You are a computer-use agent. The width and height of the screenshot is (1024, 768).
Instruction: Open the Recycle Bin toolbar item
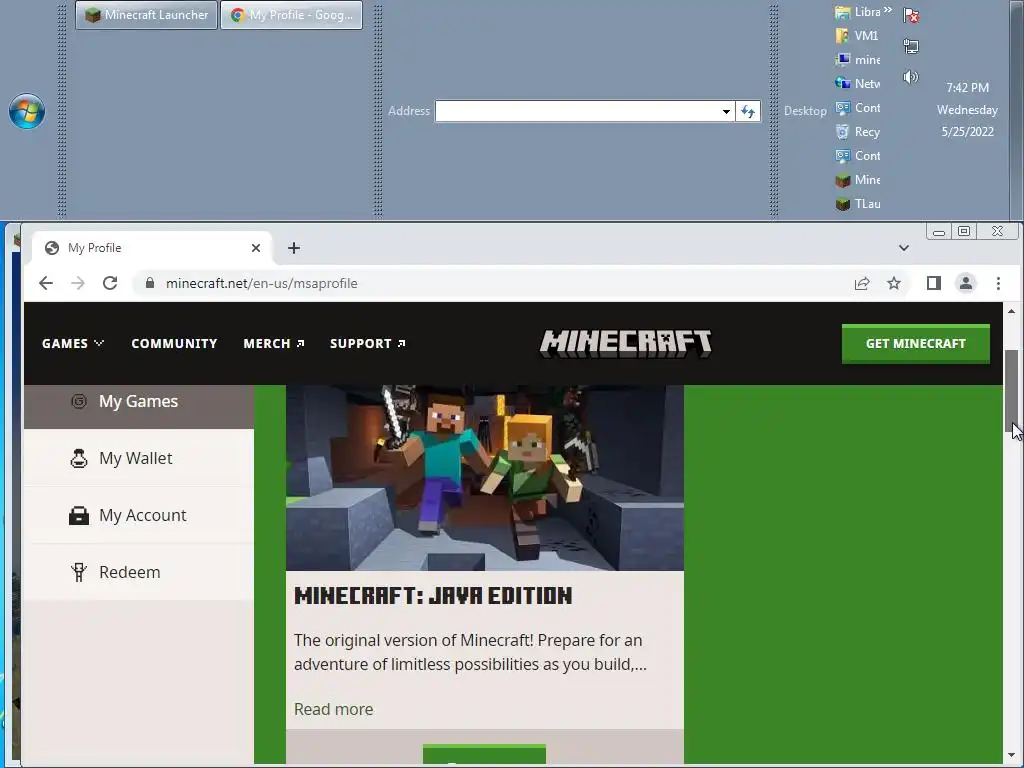pos(857,132)
